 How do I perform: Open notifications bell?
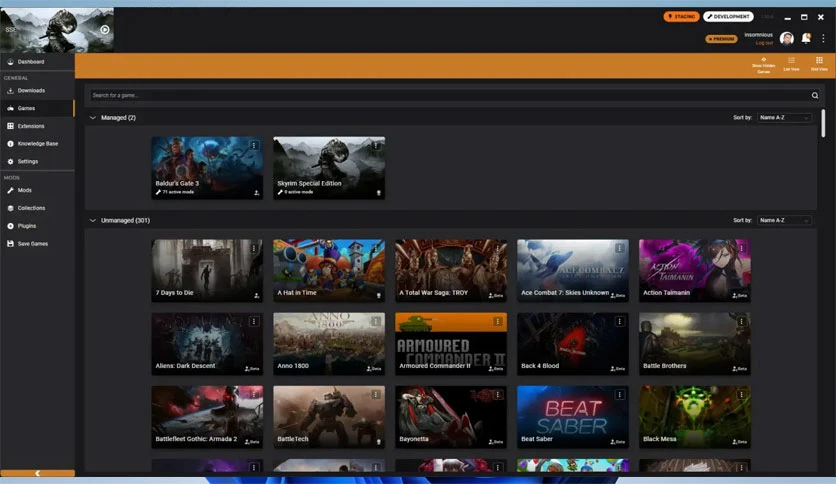pos(806,38)
